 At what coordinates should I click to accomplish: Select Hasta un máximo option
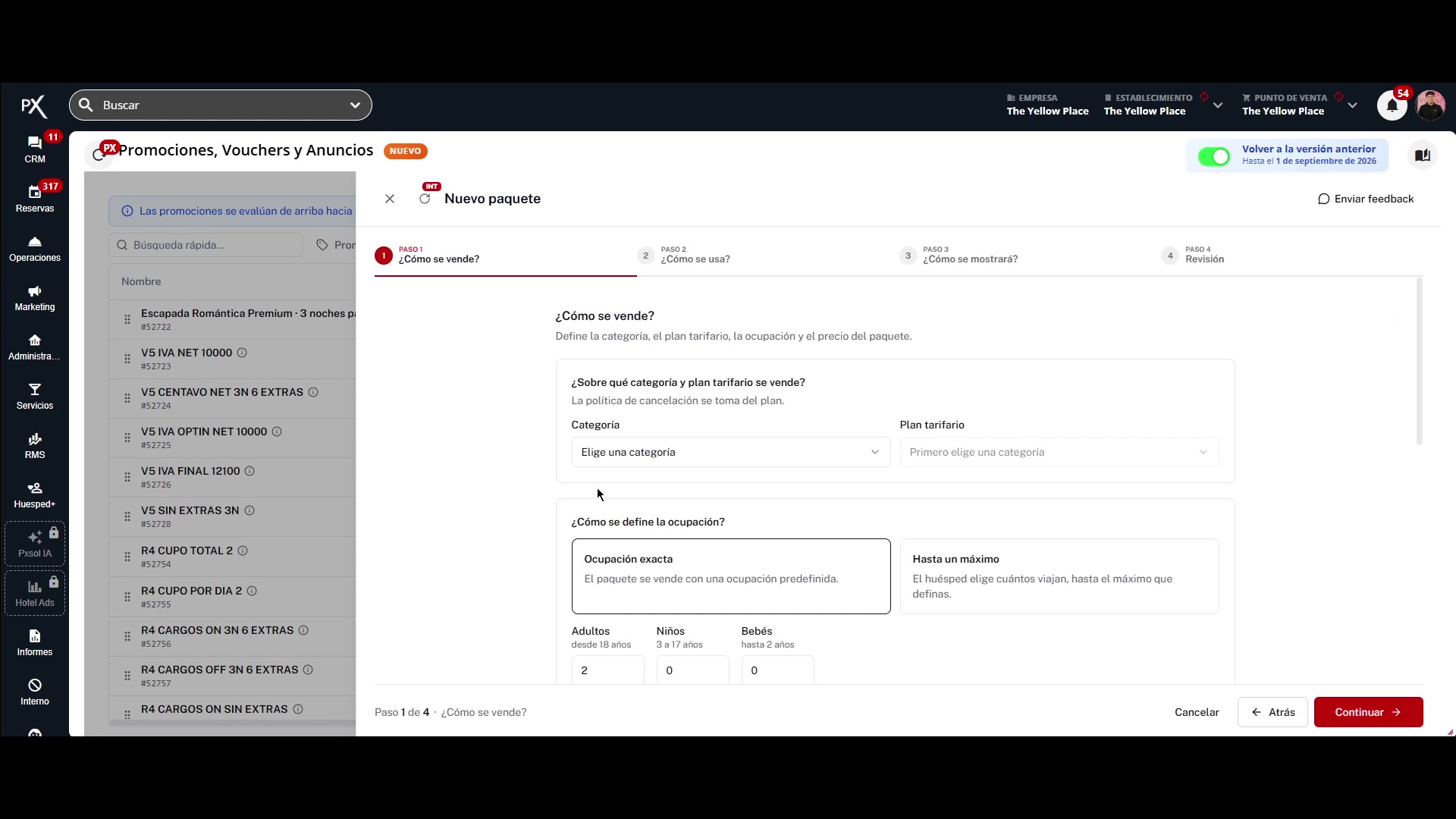[x=1059, y=576]
